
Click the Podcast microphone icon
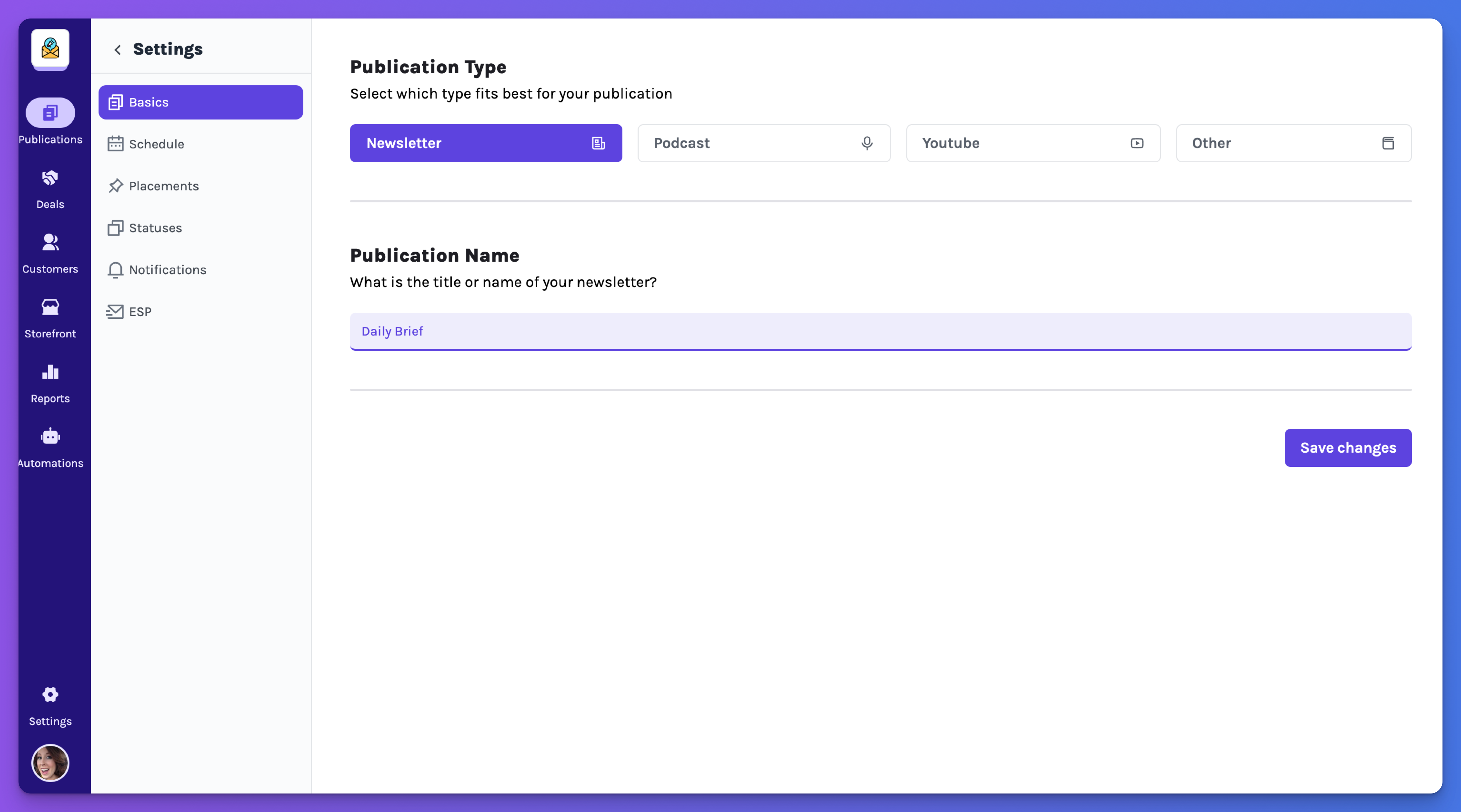click(x=866, y=143)
